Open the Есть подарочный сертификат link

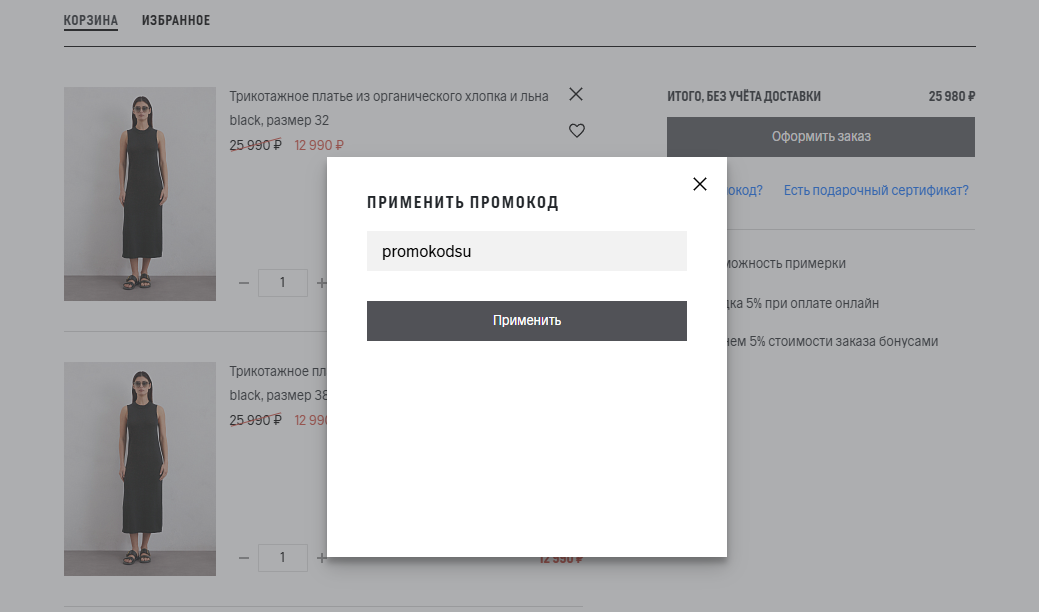pyautogui.click(x=875, y=190)
